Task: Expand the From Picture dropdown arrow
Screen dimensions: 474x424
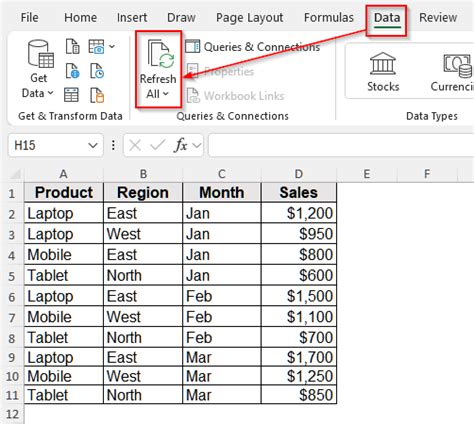Action: (x=112, y=46)
